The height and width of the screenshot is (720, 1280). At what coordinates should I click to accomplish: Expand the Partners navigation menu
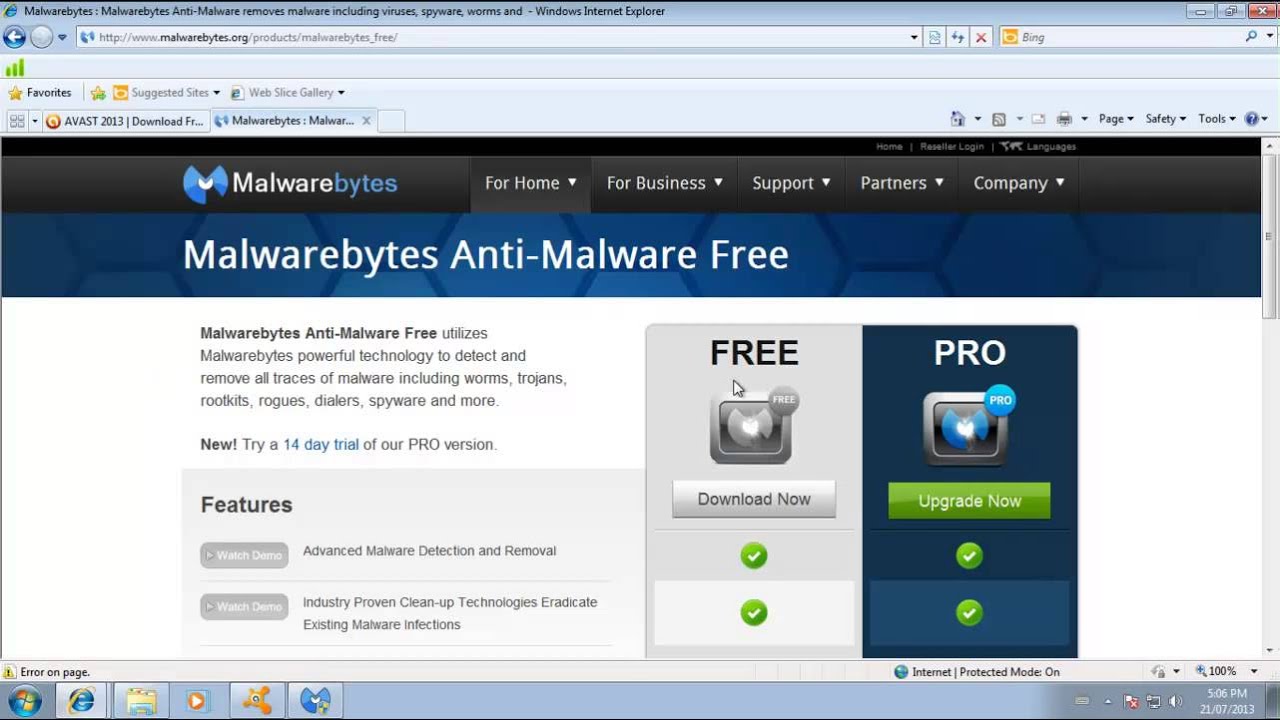click(x=902, y=183)
